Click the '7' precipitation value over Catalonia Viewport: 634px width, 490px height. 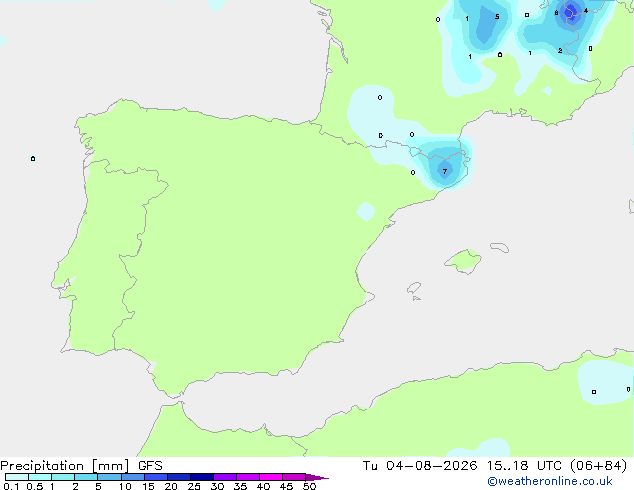[x=445, y=171]
